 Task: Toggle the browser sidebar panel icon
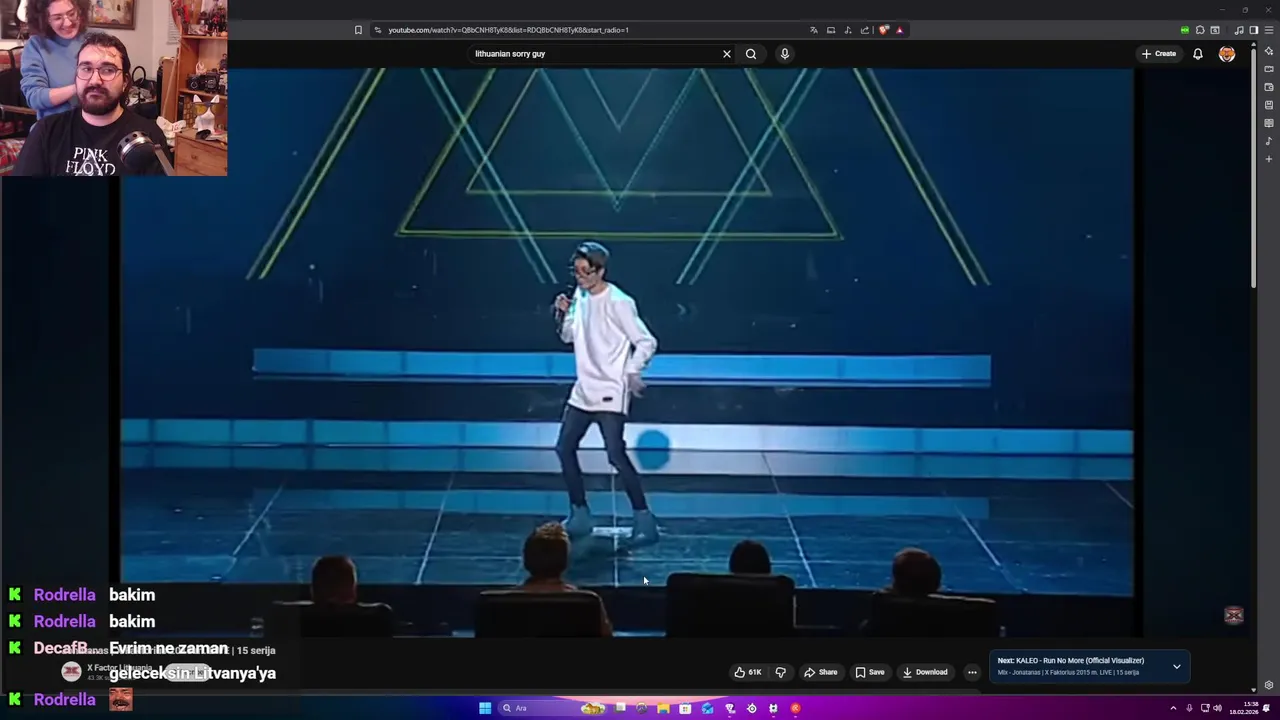pos(1253,30)
